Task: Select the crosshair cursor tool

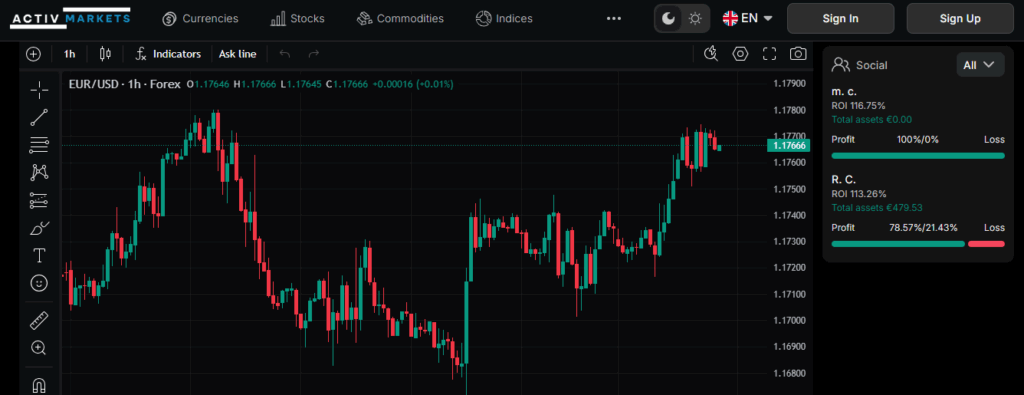Action: [x=39, y=90]
